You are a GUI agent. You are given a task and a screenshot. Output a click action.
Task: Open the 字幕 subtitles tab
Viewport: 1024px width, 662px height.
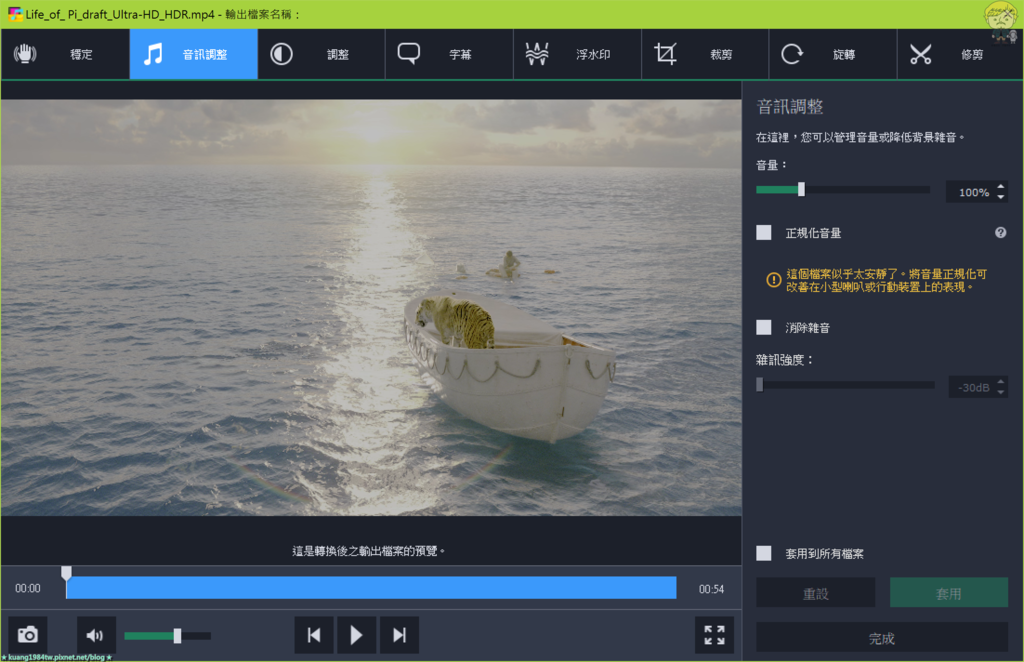tap(449, 54)
